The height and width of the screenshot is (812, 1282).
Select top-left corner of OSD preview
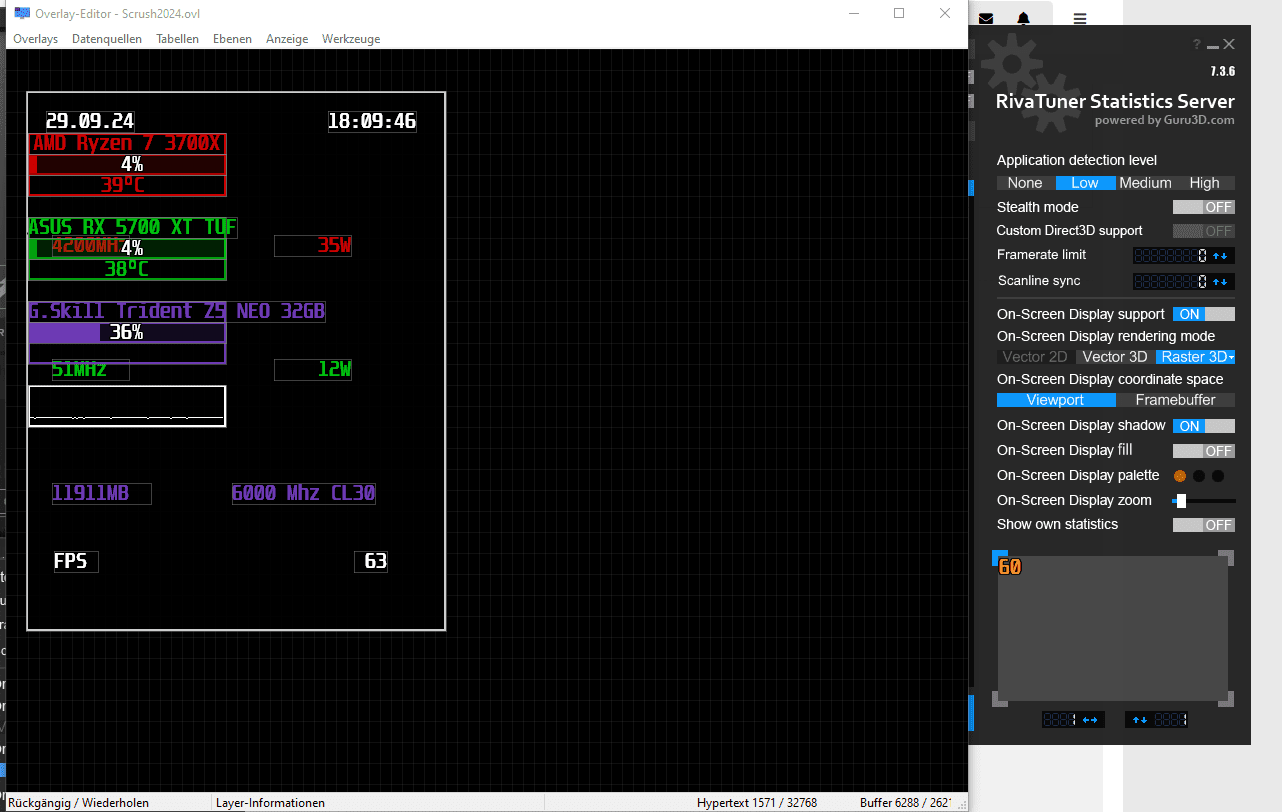pyautogui.click(x=999, y=557)
